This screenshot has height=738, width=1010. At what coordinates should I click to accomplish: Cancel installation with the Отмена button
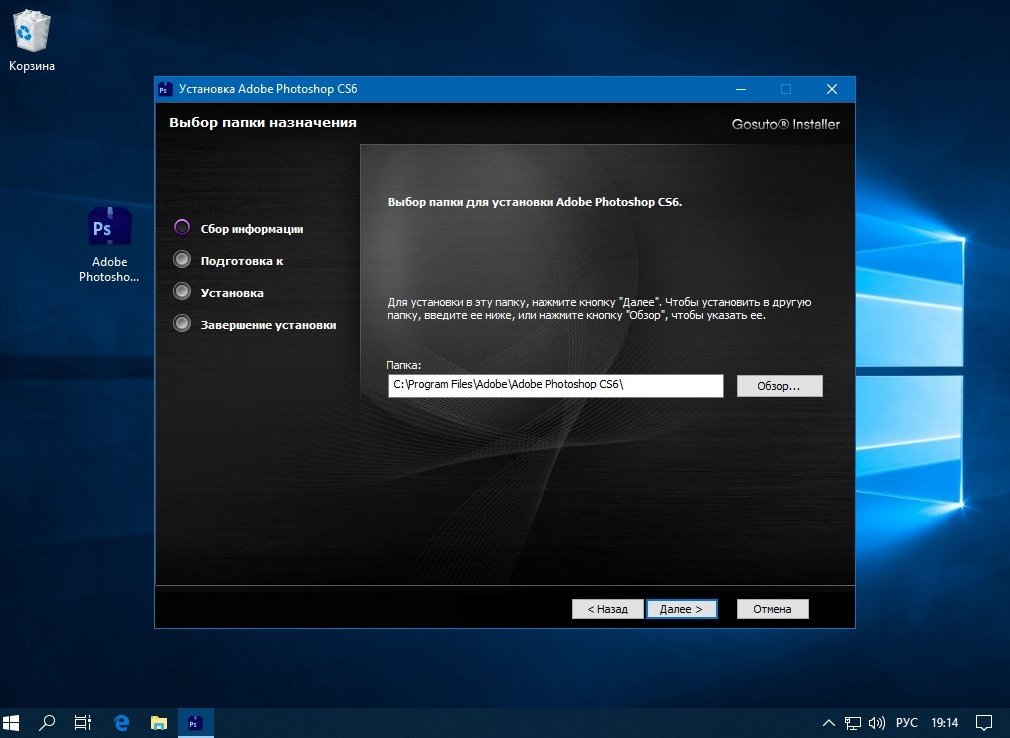772,609
